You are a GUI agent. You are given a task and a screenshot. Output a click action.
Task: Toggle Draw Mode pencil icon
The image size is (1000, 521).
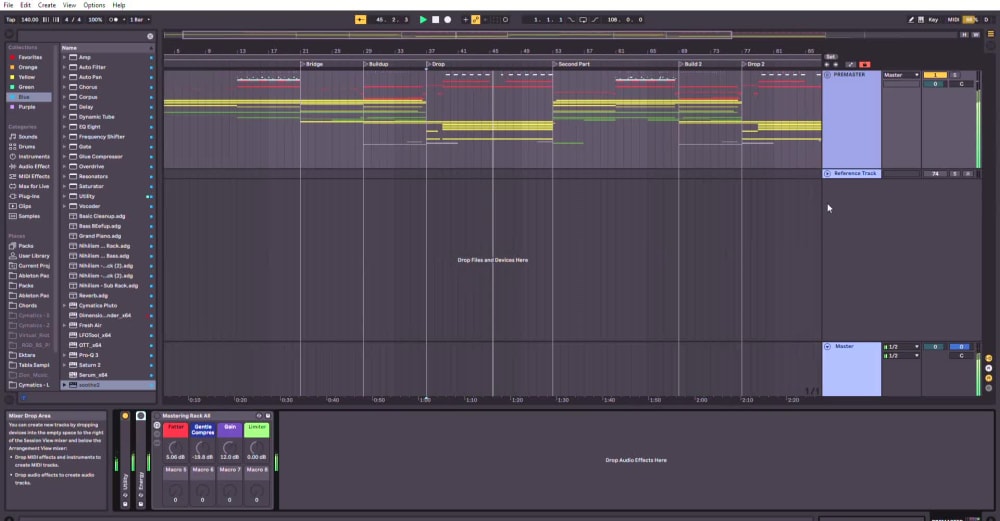coord(911,20)
